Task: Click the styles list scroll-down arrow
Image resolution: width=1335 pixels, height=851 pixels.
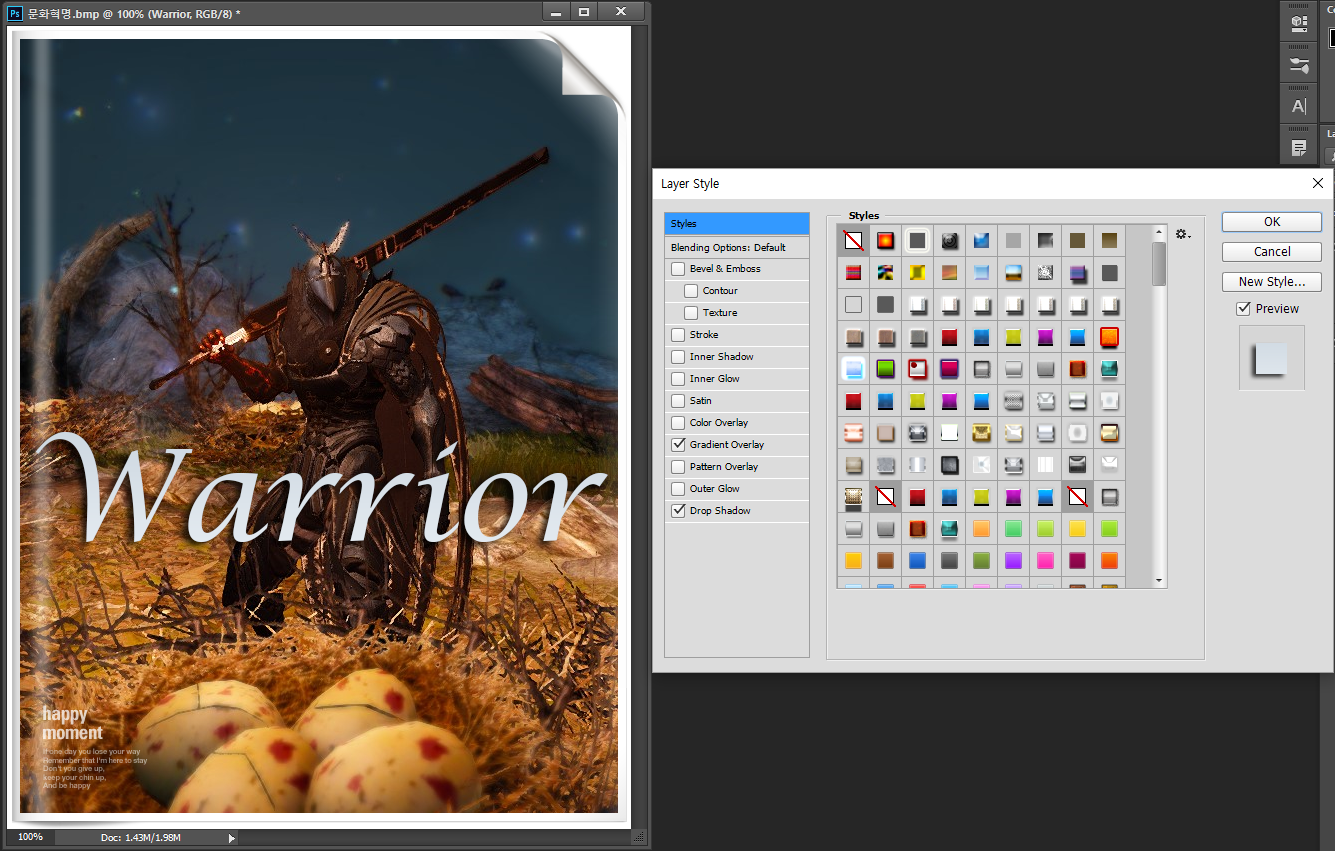Action: pos(1159,581)
